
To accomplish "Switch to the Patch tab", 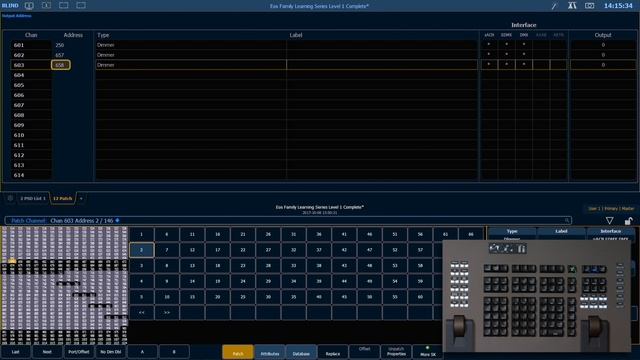I will click(x=63, y=198).
